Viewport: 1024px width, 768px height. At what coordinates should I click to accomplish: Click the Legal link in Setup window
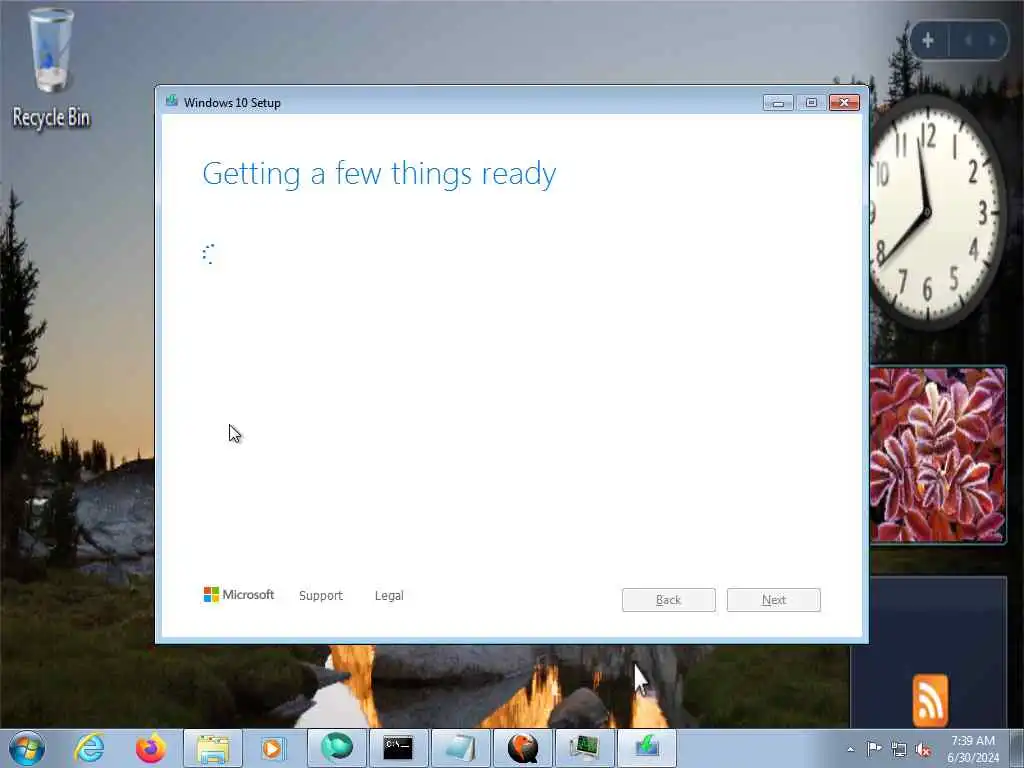click(x=389, y=596)
